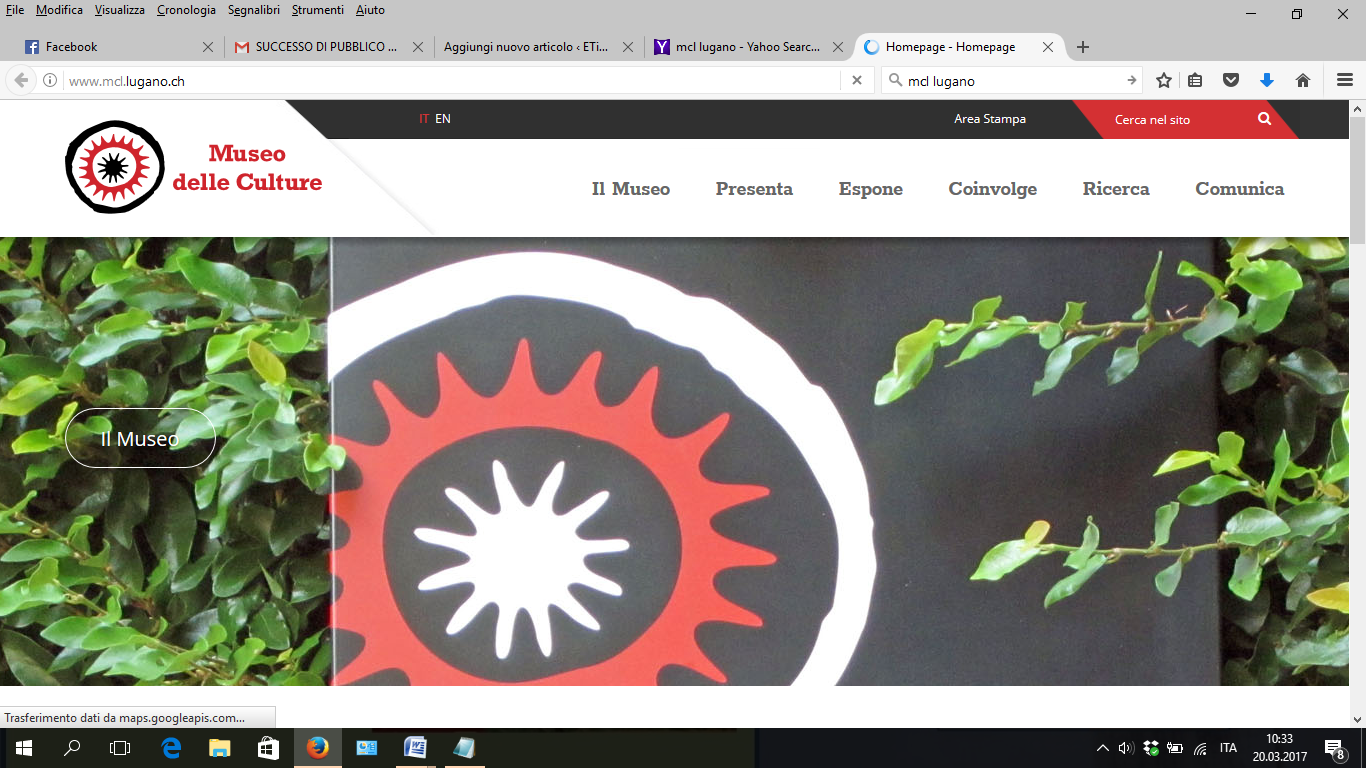Image resolution: width=1366 pixels, height=768 pixels.
Task: Open the downloads arrow icon
Action: point(1267,81)
